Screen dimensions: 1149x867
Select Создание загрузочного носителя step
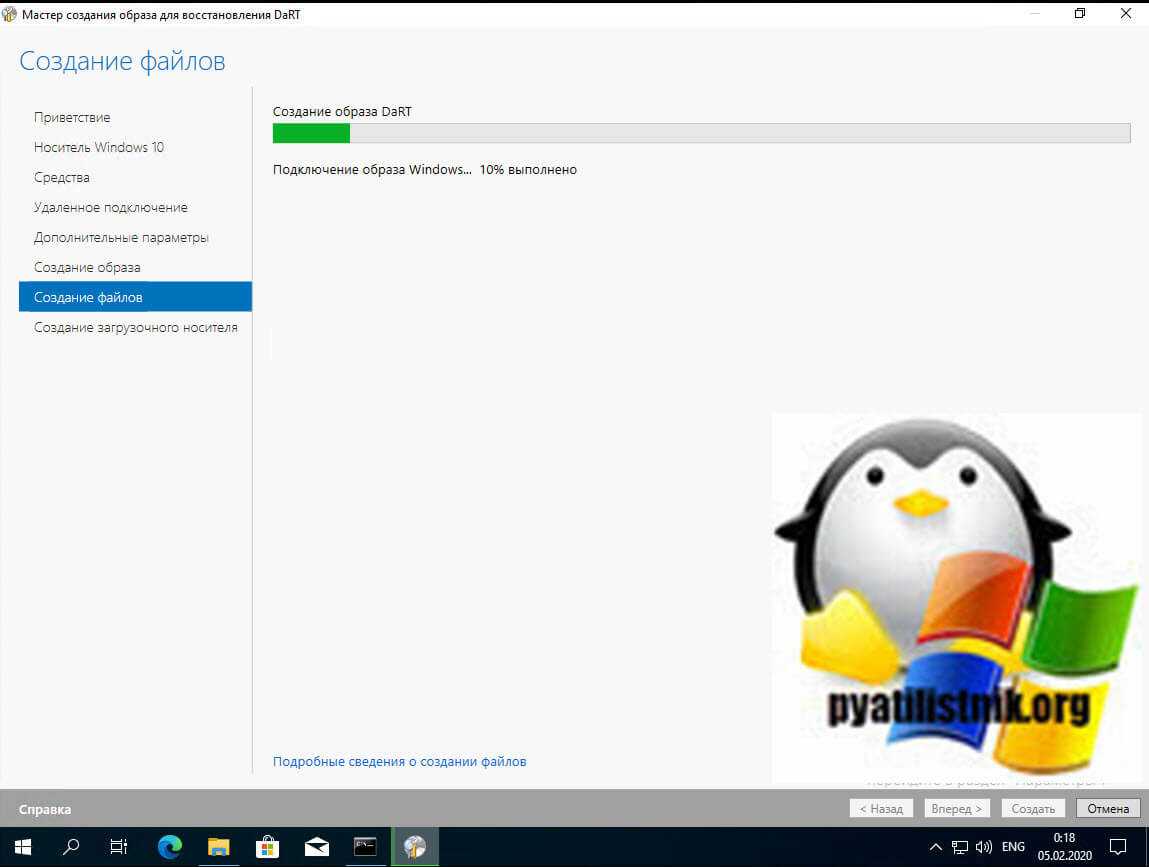(136, 327)
